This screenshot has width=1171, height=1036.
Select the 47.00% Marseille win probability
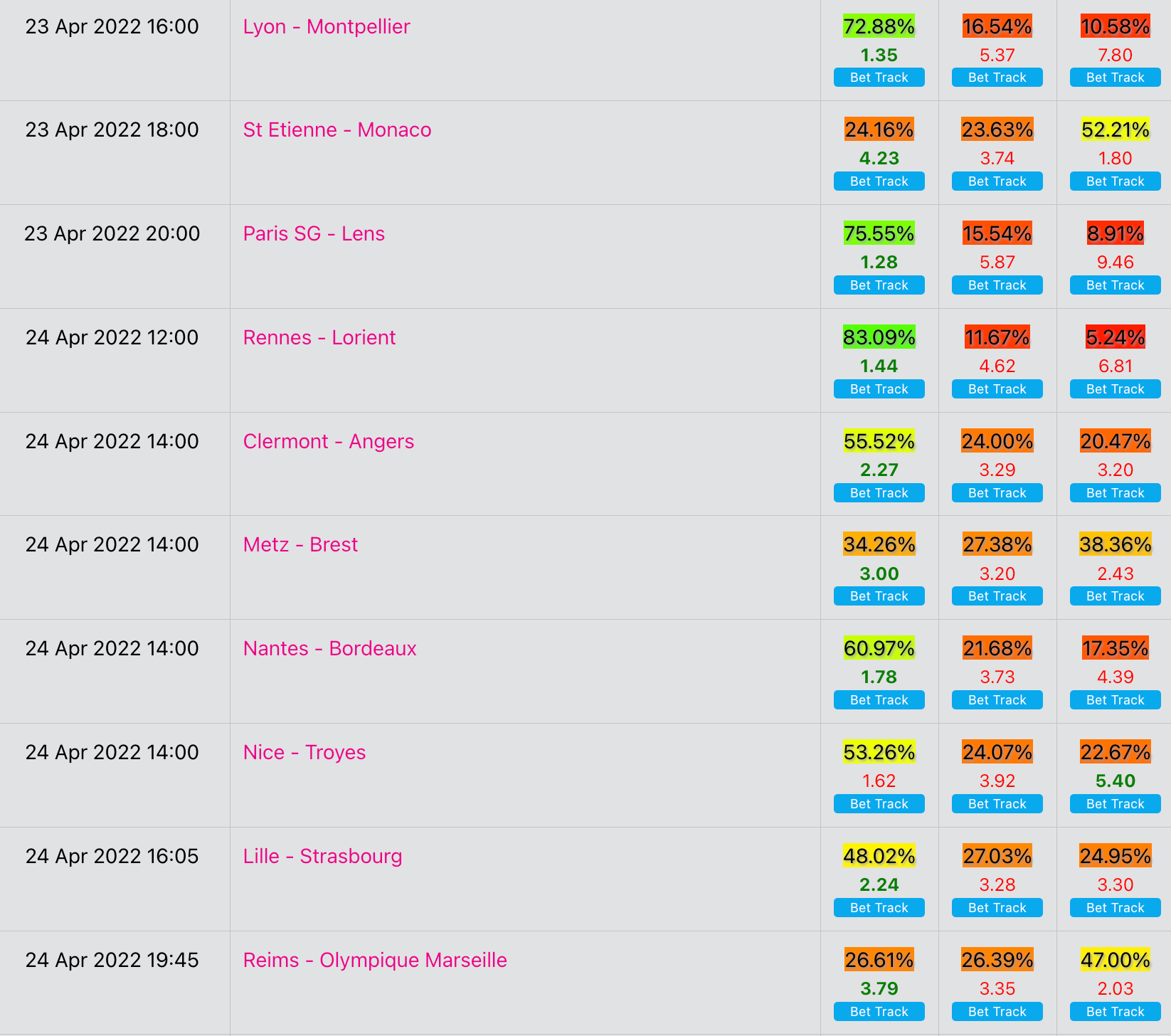[1116, 960]
